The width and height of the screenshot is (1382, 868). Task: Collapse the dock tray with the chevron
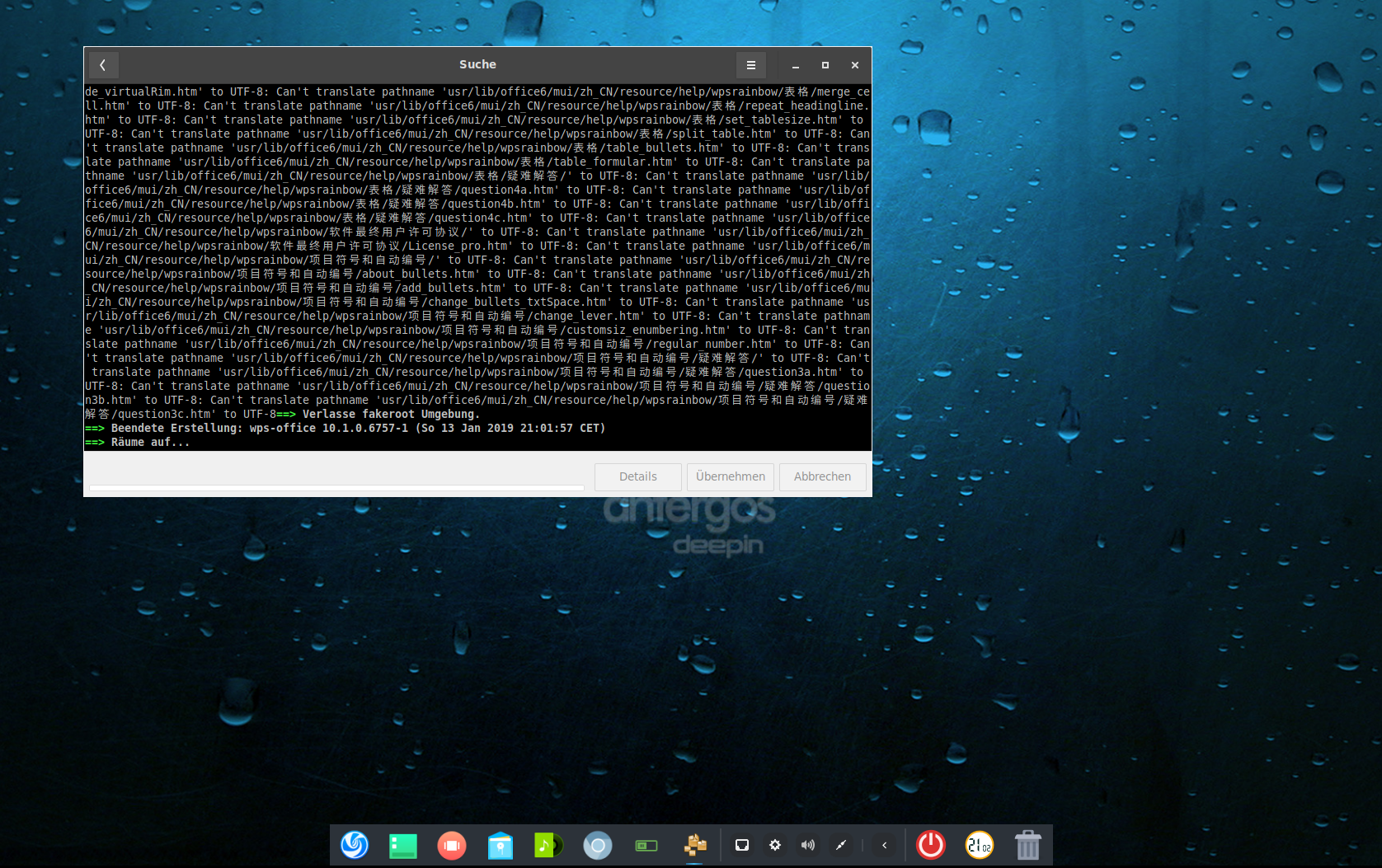click(x=884, y=845)
